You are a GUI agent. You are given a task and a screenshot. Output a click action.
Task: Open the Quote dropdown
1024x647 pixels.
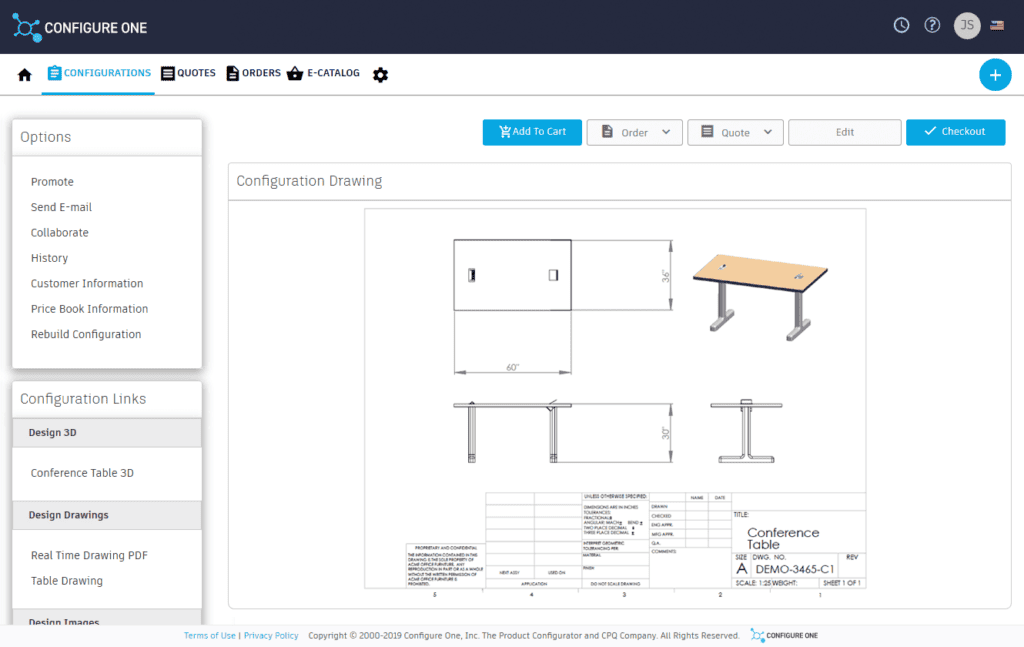pyautogui.click(x=735, y=132)
